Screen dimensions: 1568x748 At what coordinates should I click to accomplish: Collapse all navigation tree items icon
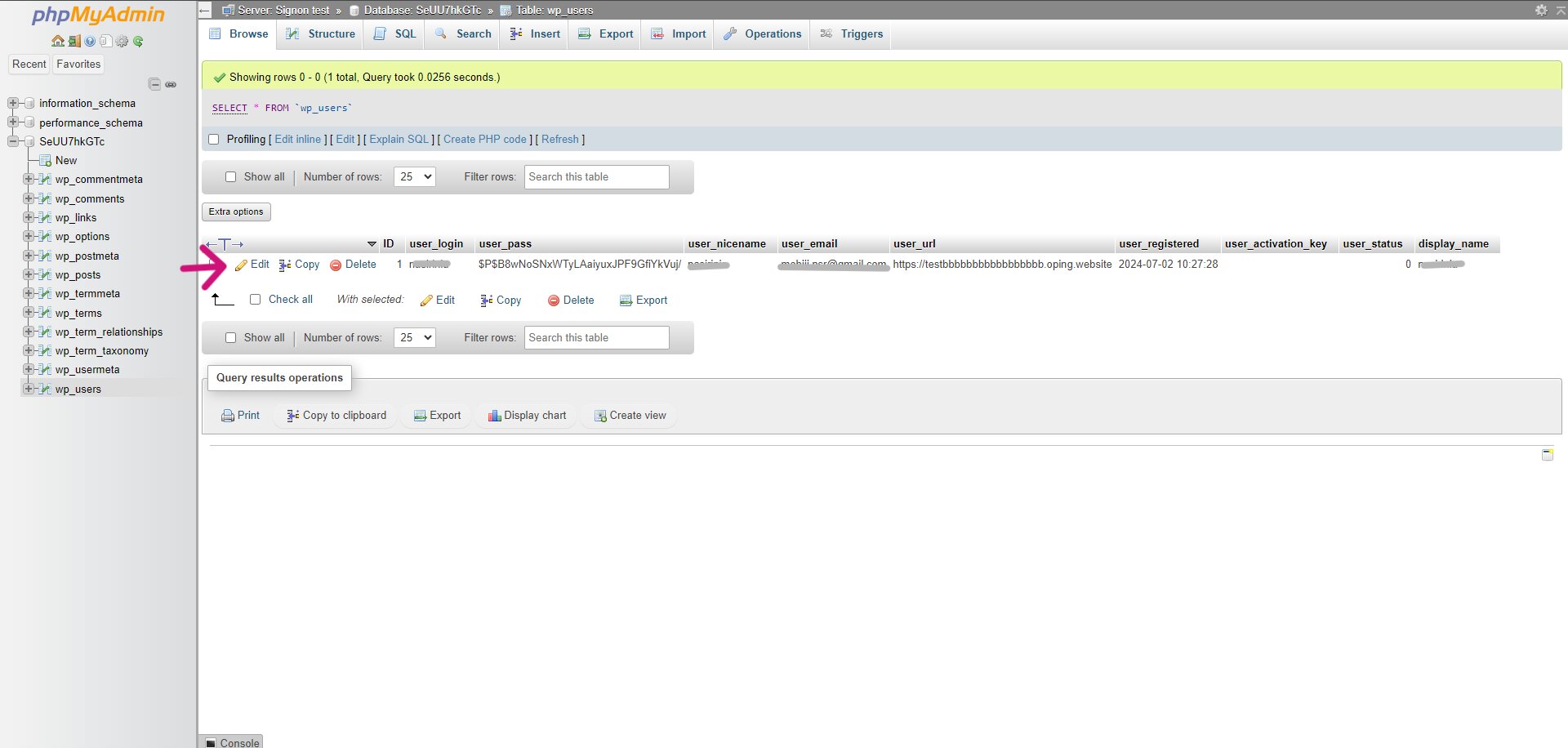pos(154,84)
